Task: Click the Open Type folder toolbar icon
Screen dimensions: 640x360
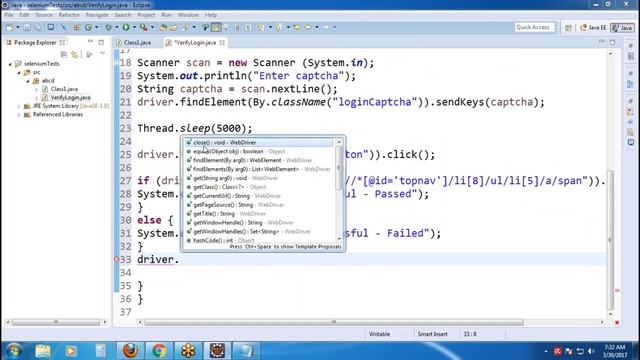Action: coord(163,27)
